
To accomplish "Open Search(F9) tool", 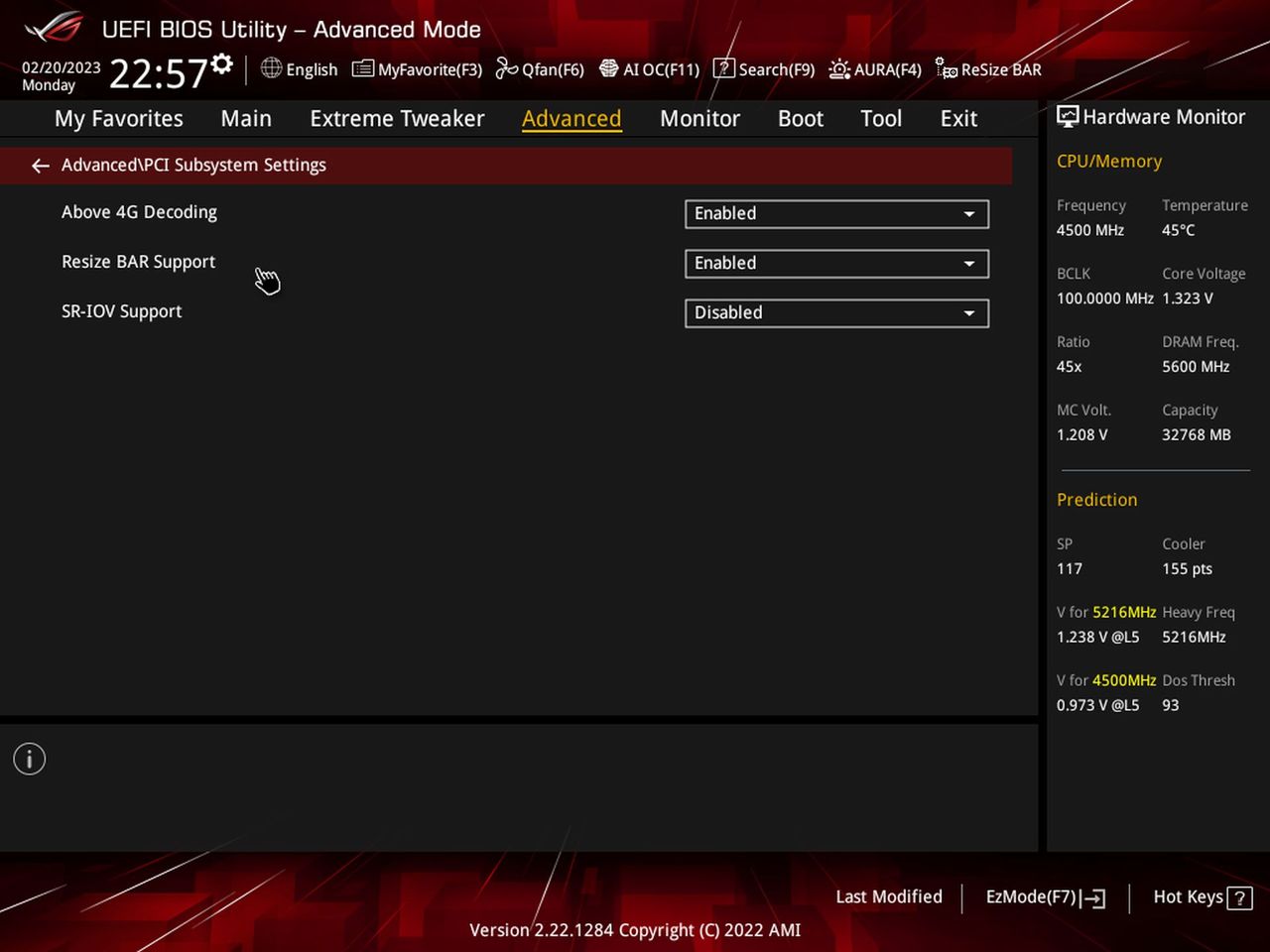I will coord(764,69).
